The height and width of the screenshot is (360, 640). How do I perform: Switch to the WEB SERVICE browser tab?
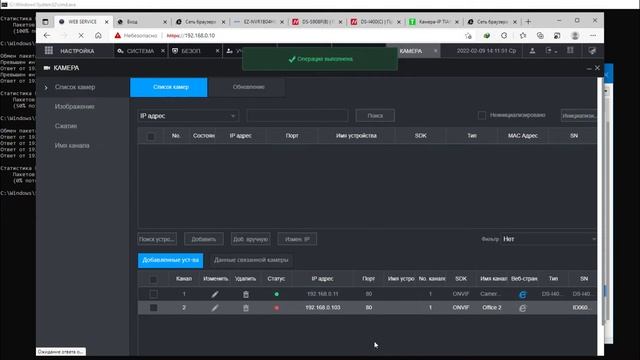(x=82, y=22)
